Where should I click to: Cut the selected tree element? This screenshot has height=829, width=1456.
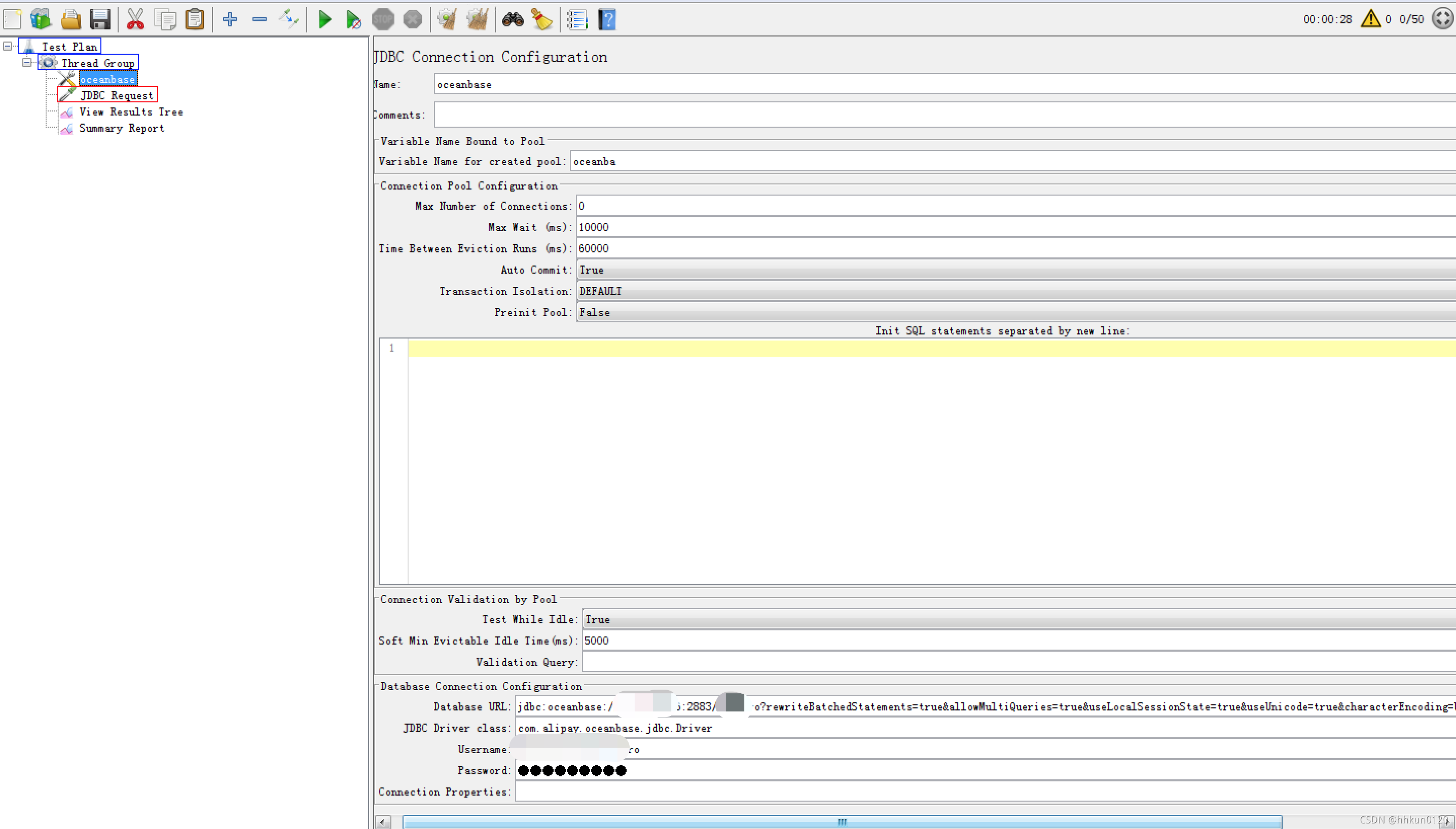[135, 19]
